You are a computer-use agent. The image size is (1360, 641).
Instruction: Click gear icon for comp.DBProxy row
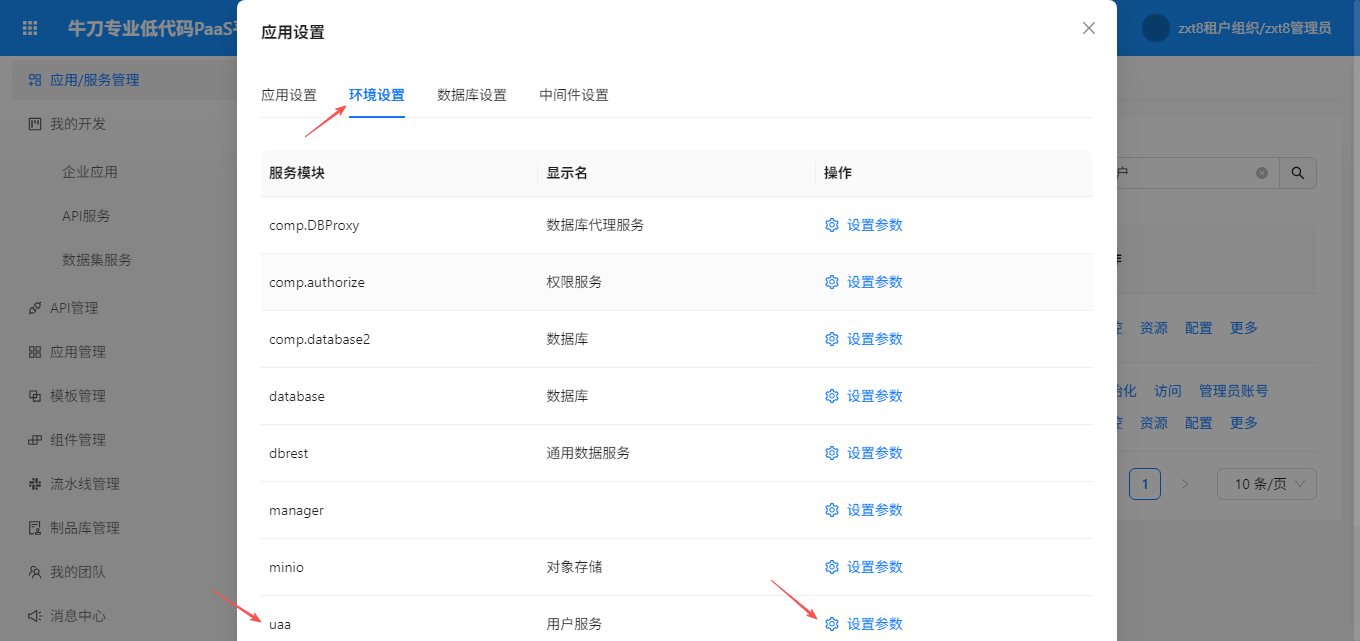831,225
